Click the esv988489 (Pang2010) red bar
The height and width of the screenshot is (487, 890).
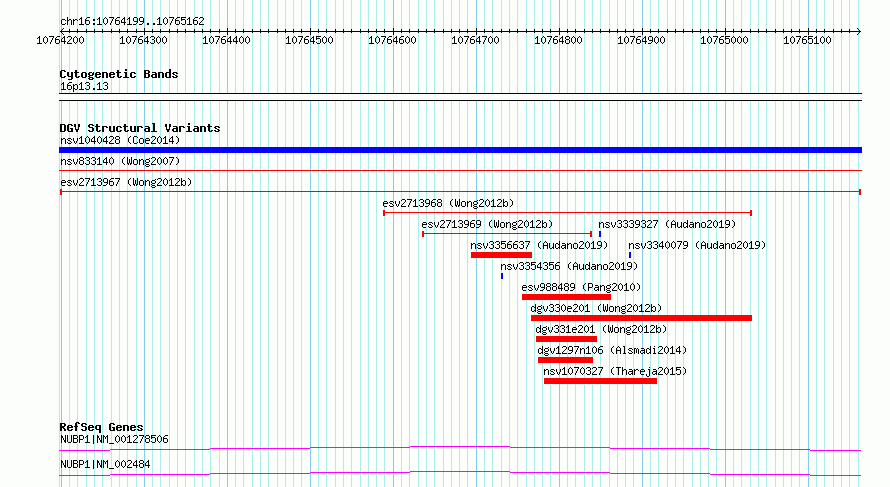point(566,297)
